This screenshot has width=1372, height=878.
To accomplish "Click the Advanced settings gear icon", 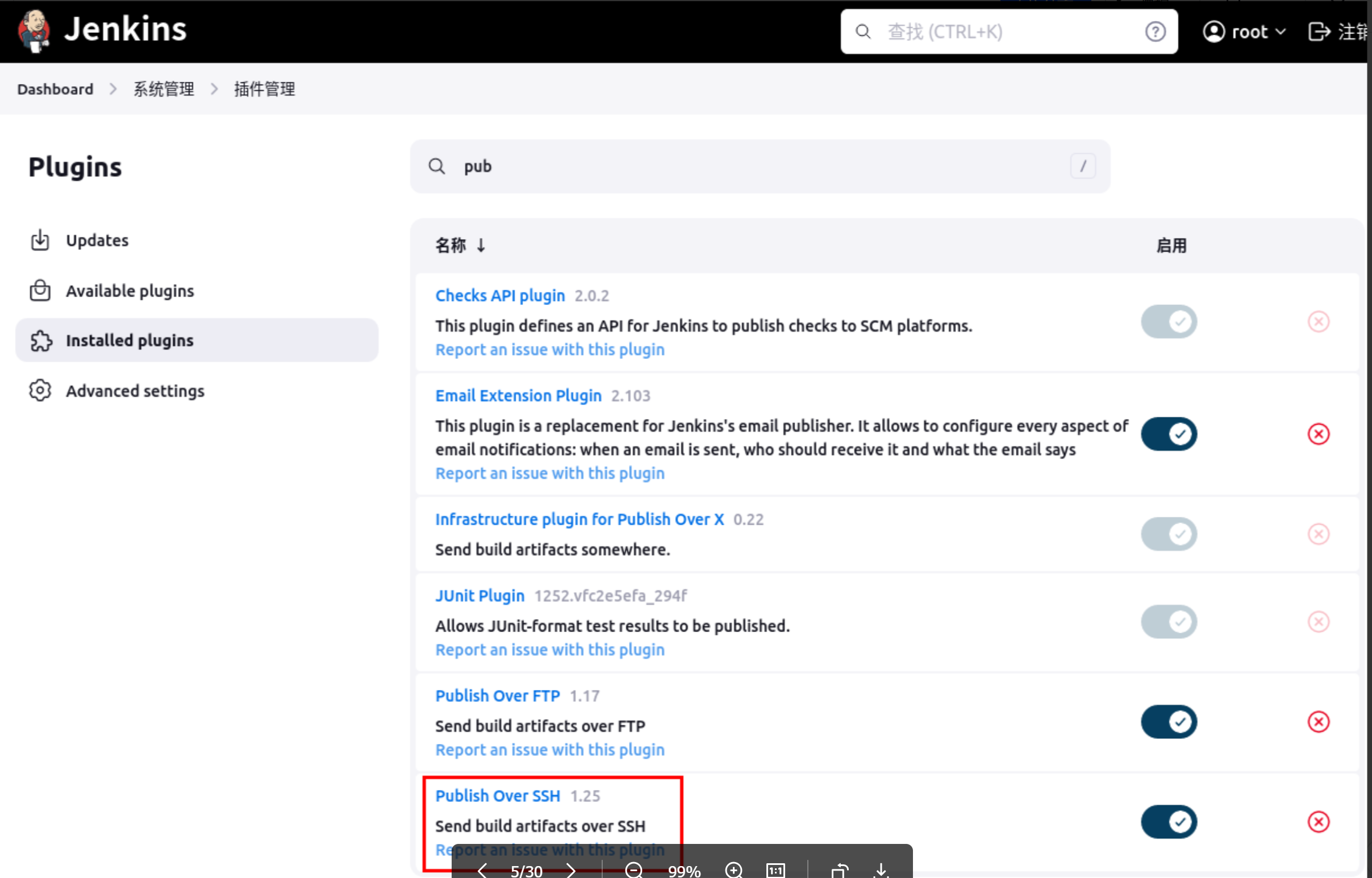I will (x=40, y=391).
